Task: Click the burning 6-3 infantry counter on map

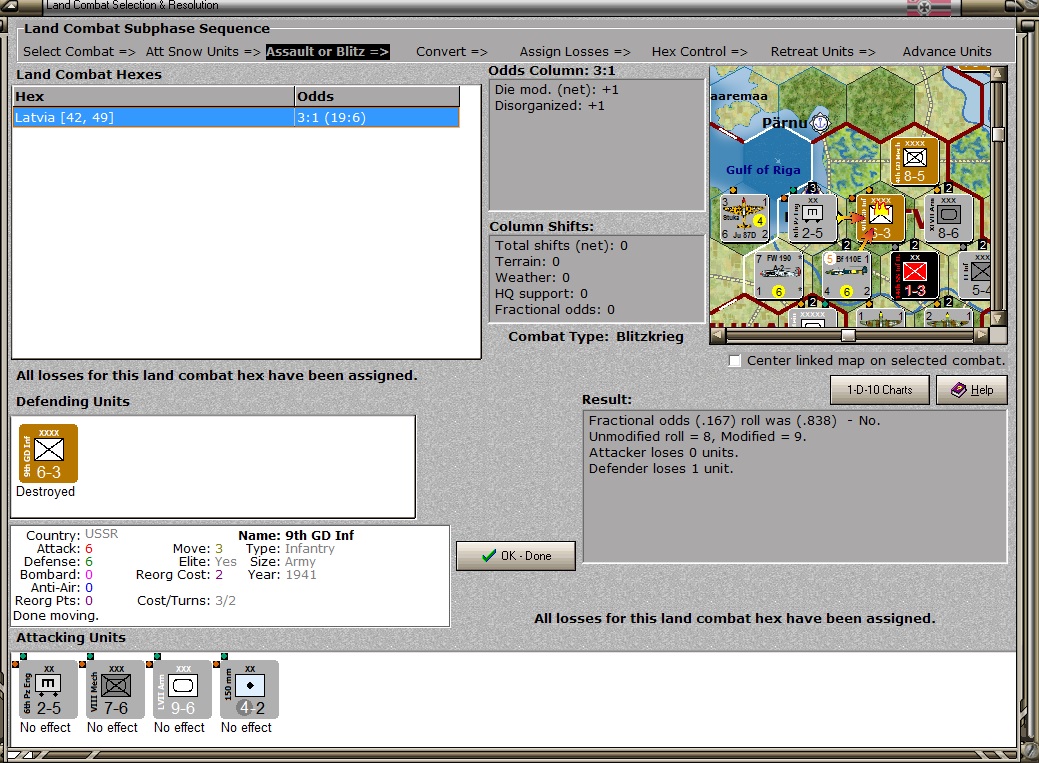Action: tap(881, 218)
